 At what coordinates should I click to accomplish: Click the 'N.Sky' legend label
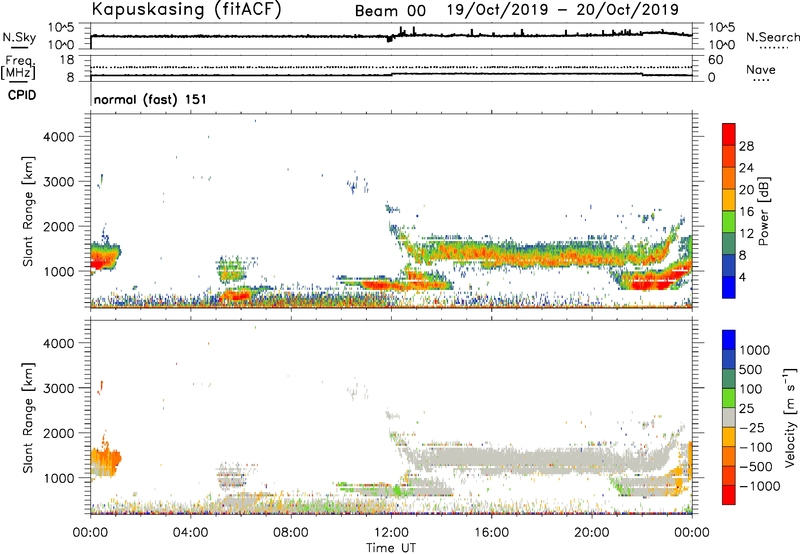19,37
